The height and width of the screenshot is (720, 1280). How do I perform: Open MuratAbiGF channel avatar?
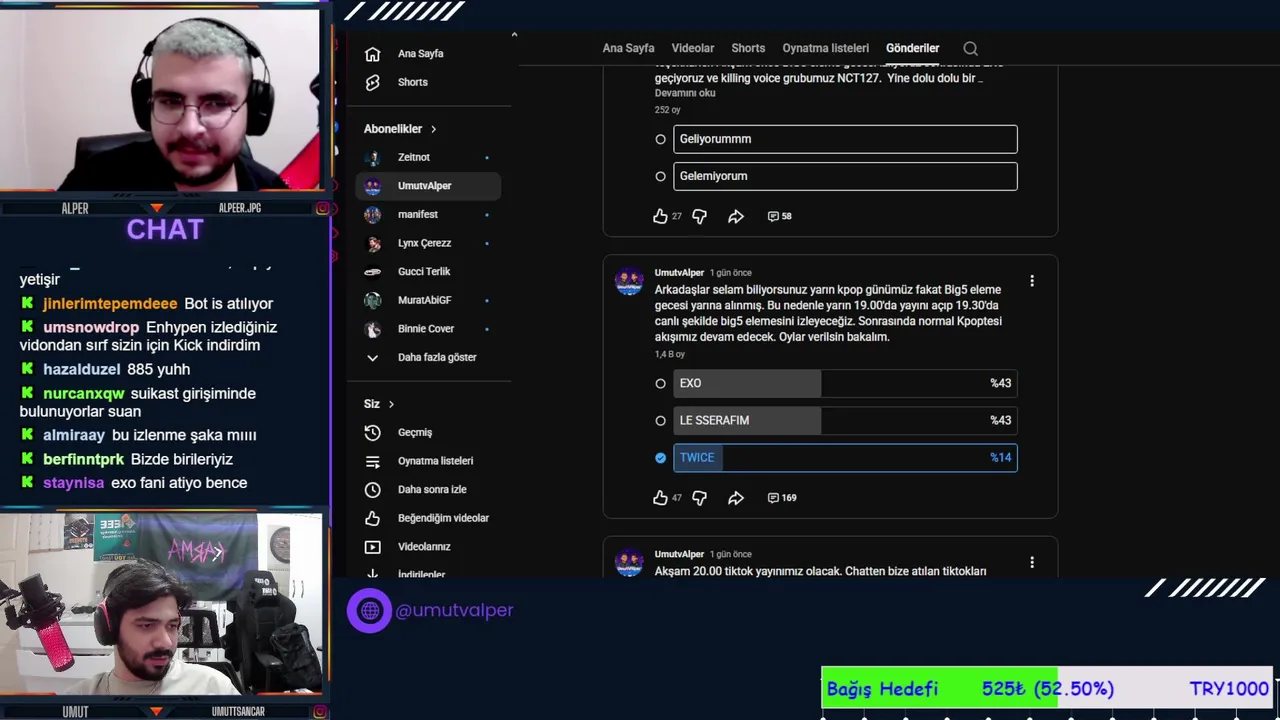pyautogui.click(x=373, y=300)
